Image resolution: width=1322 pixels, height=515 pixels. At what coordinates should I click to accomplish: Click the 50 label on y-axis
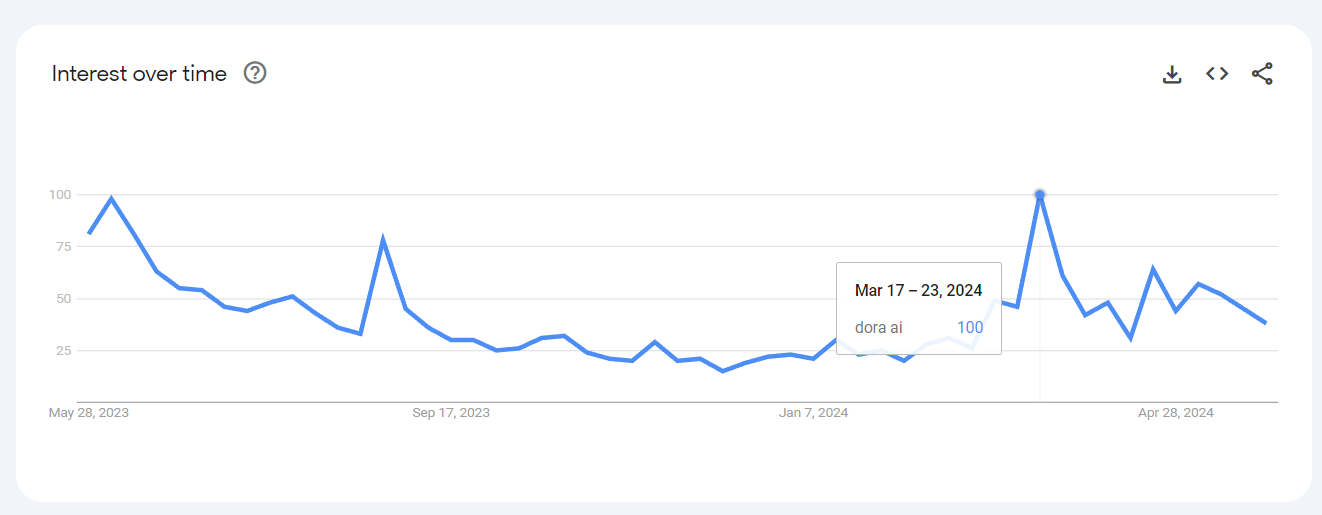[x=63, y=299]
